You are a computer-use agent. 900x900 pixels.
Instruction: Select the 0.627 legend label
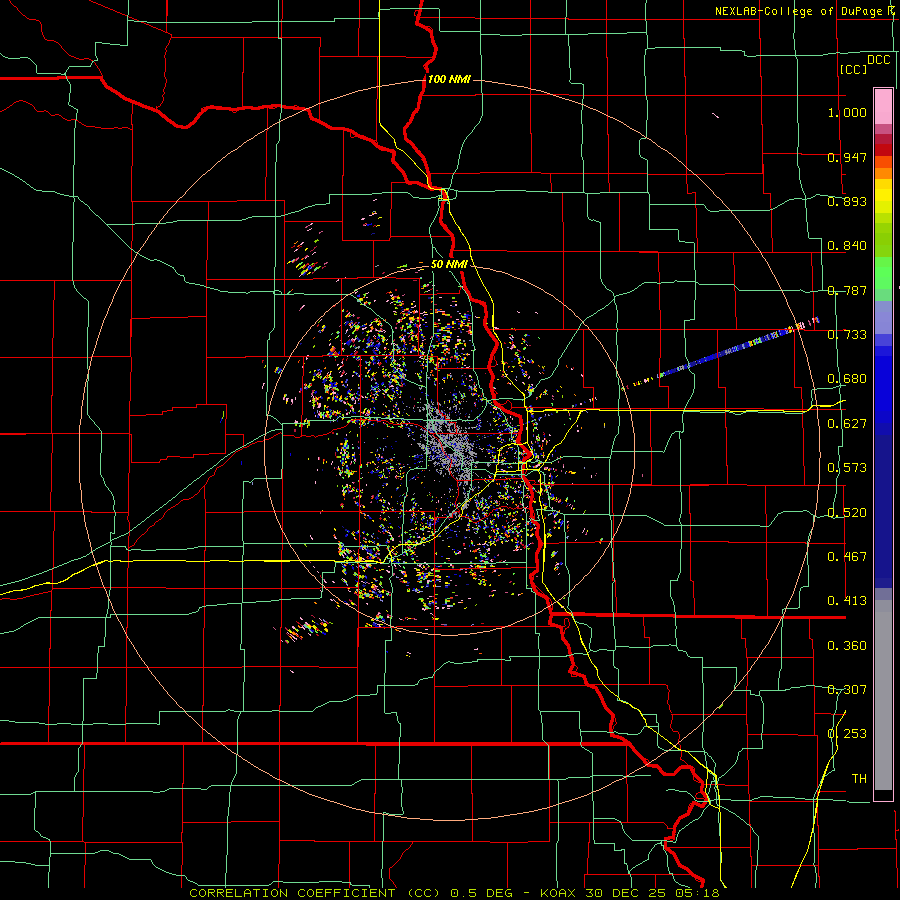847,423
